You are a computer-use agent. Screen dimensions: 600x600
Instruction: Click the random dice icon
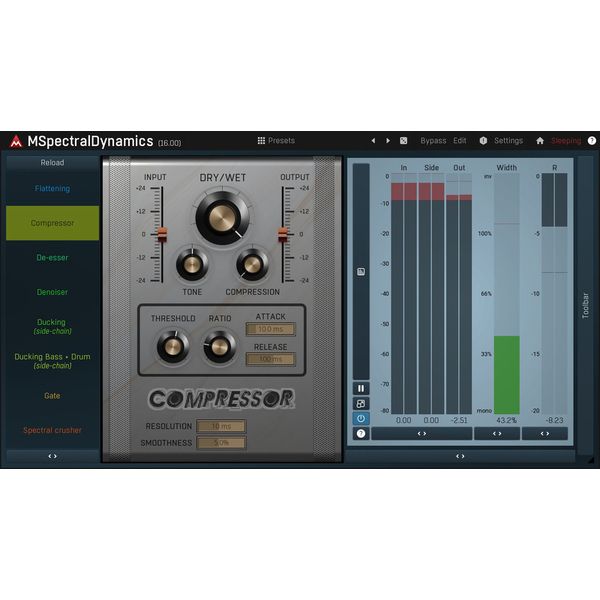point(403,140)
